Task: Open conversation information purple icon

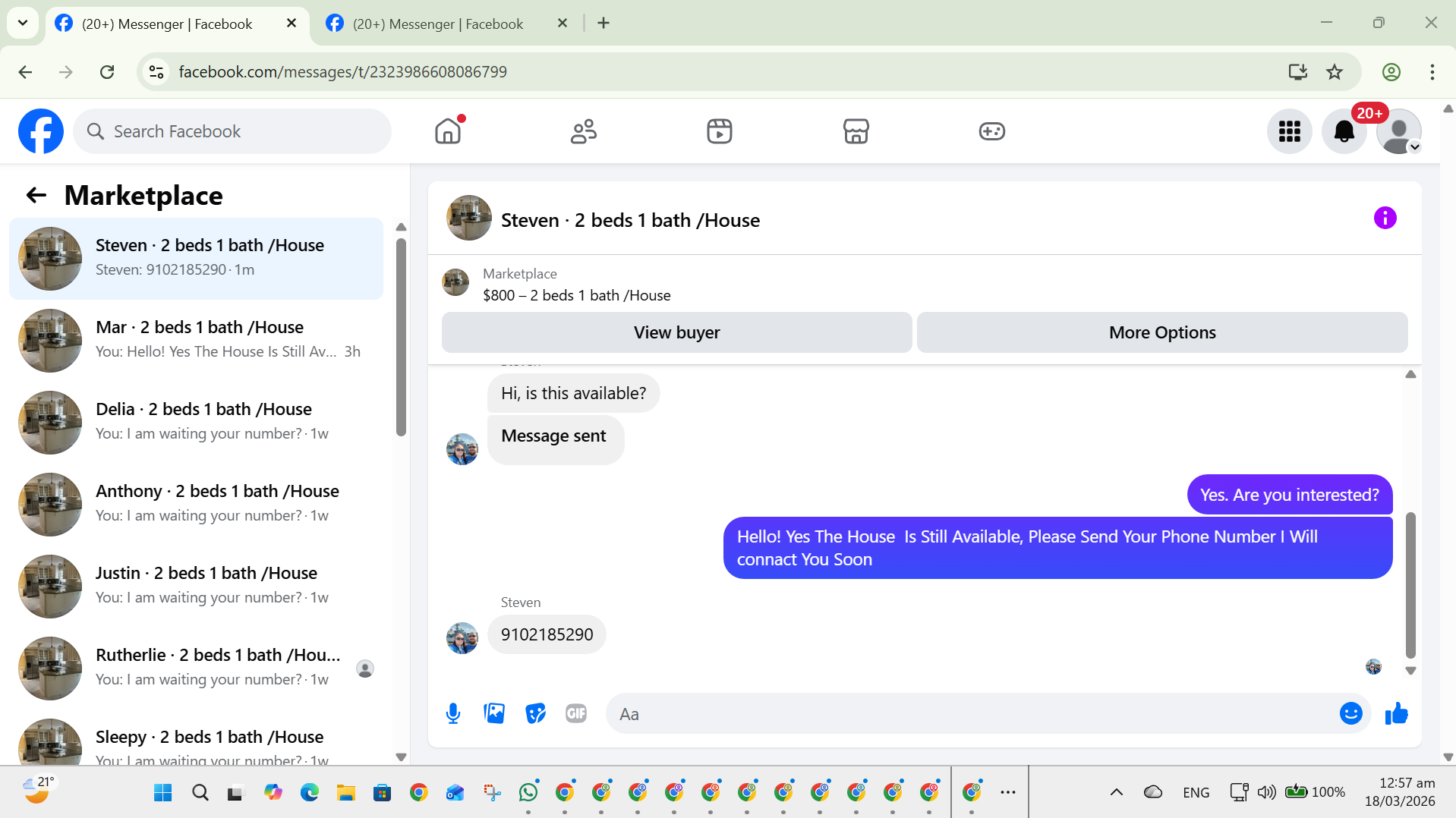Action: (x=1385, y=219)
